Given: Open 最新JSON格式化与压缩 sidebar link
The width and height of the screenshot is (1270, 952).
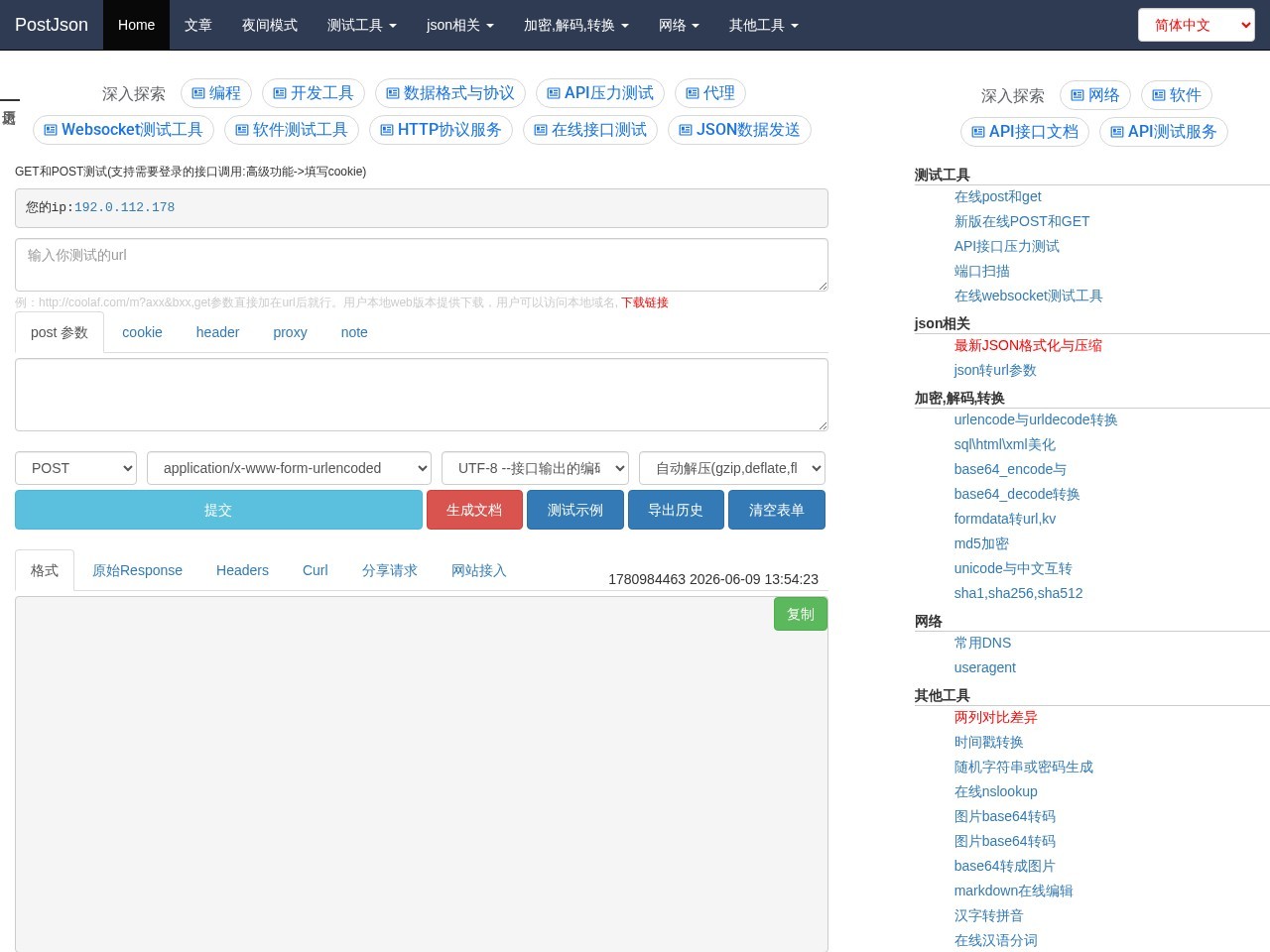Looking at the screenshot, I should [x=1028, y=345].
